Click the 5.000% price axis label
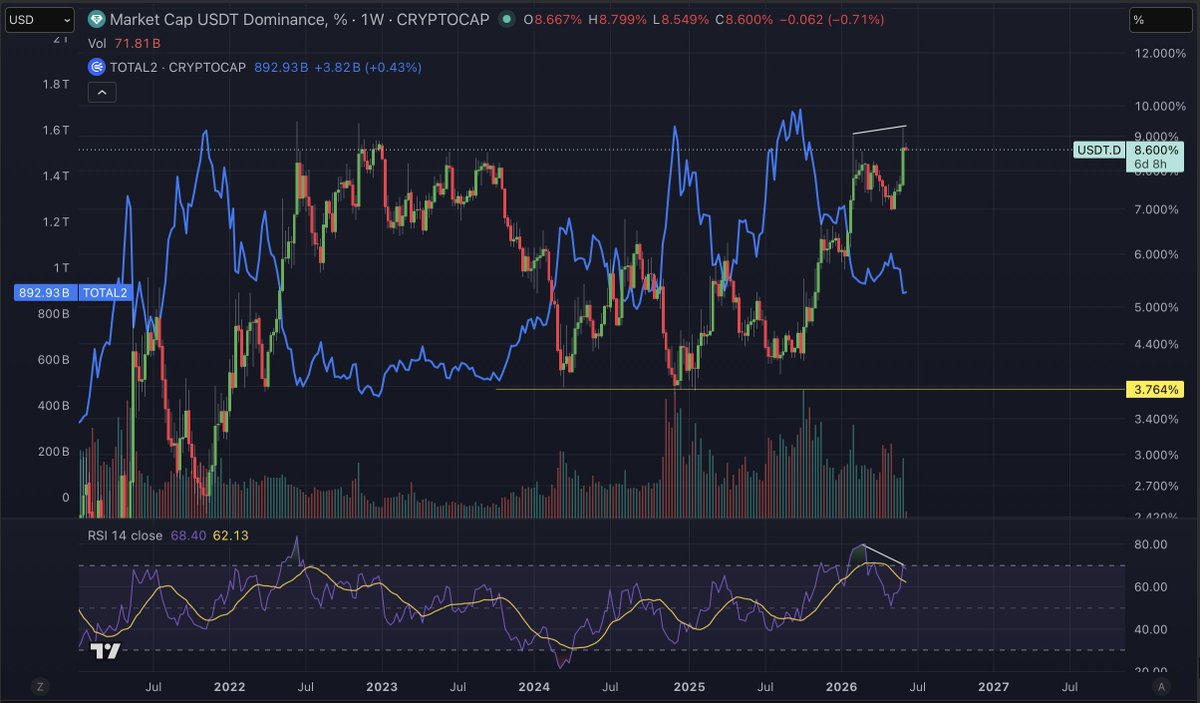The width and height of the screenshot is (1200, 703). pos(1156,307)
